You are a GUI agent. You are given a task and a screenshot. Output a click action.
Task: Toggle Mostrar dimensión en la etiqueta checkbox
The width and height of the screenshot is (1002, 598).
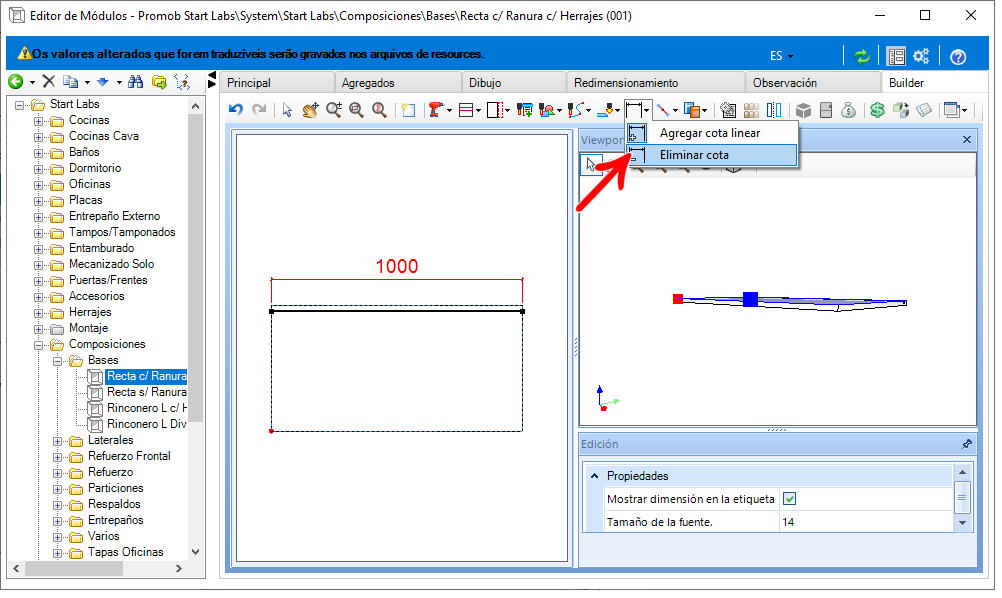tap(789, 499)
